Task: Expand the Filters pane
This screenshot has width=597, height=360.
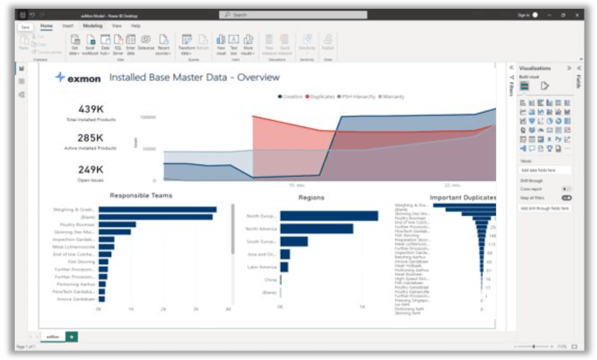Action: pos(511,67)
